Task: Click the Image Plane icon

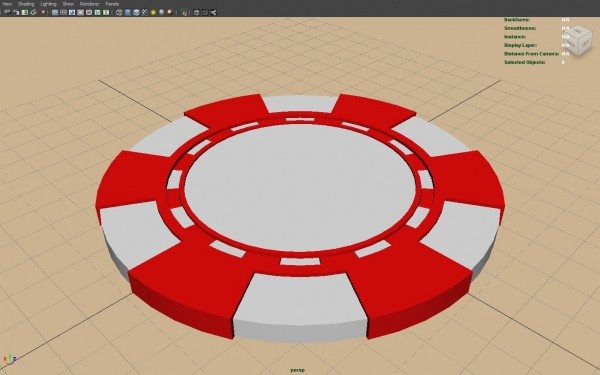Action: [33, 12]
